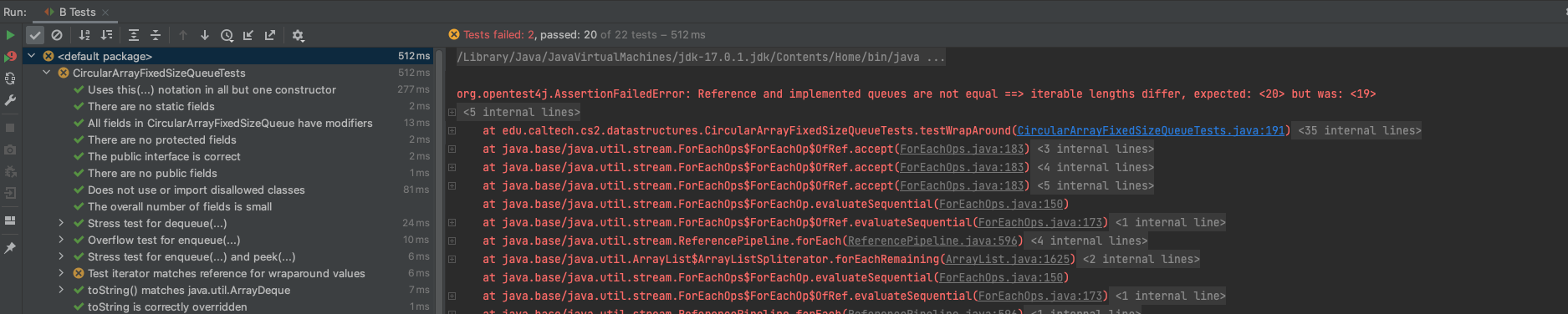
Task: Rerun the B Tests configuration
Action: pyautogui.click(x=10, y=35)
